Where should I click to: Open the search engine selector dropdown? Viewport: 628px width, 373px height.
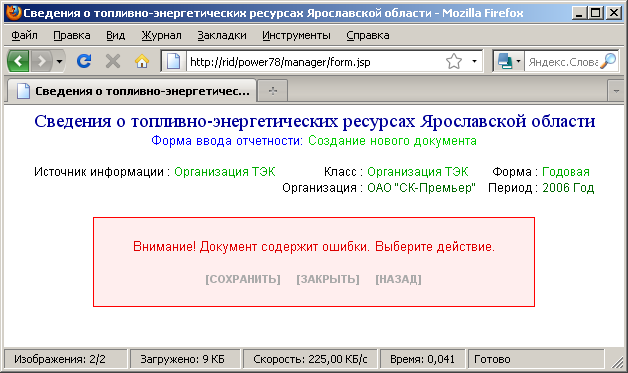click(x=509, y=62)
